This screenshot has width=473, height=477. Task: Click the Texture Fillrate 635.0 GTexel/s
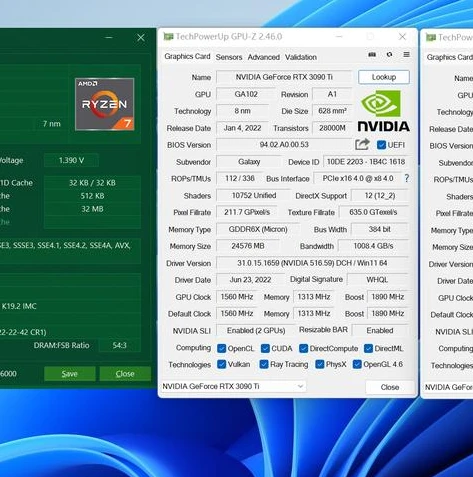click(x=373, y=212)
